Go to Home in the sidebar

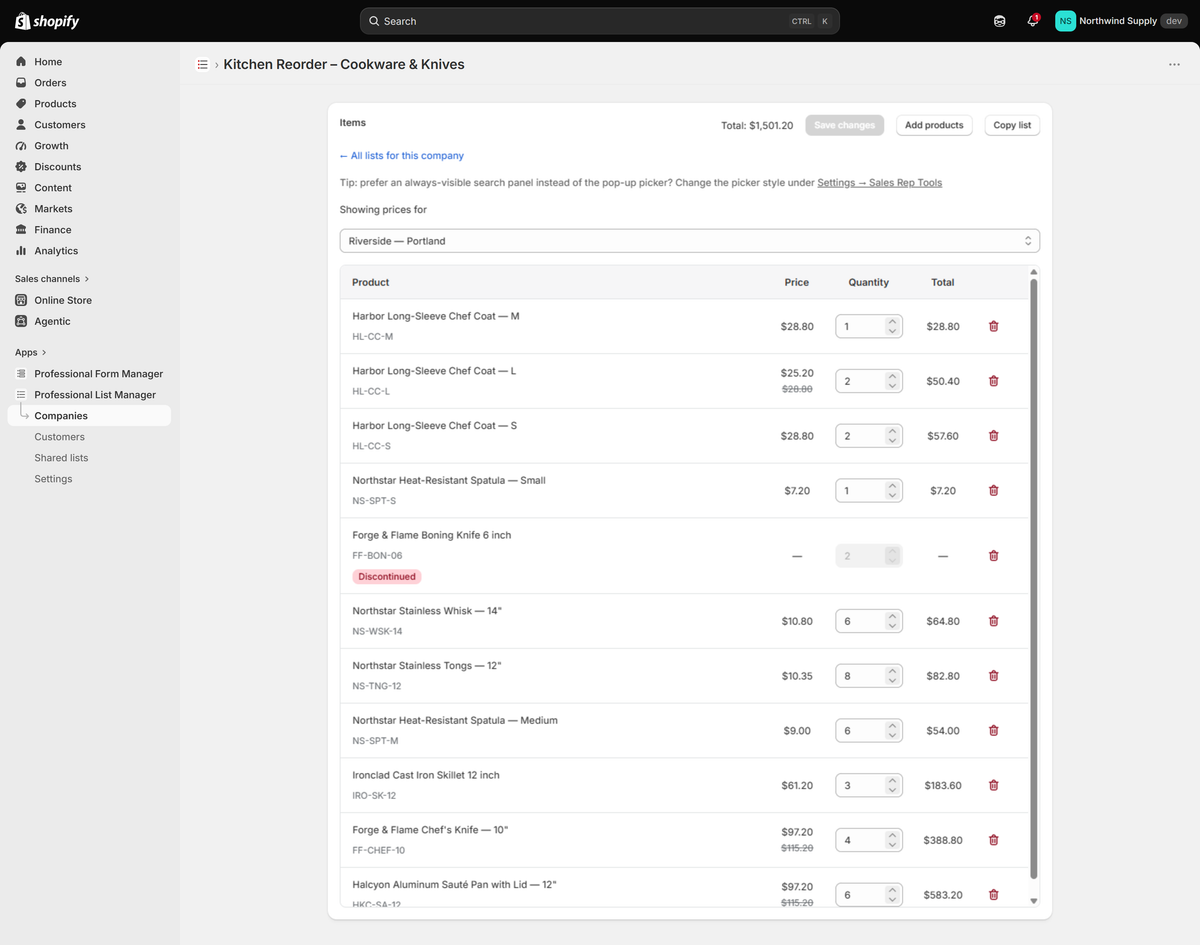[90, 62]
